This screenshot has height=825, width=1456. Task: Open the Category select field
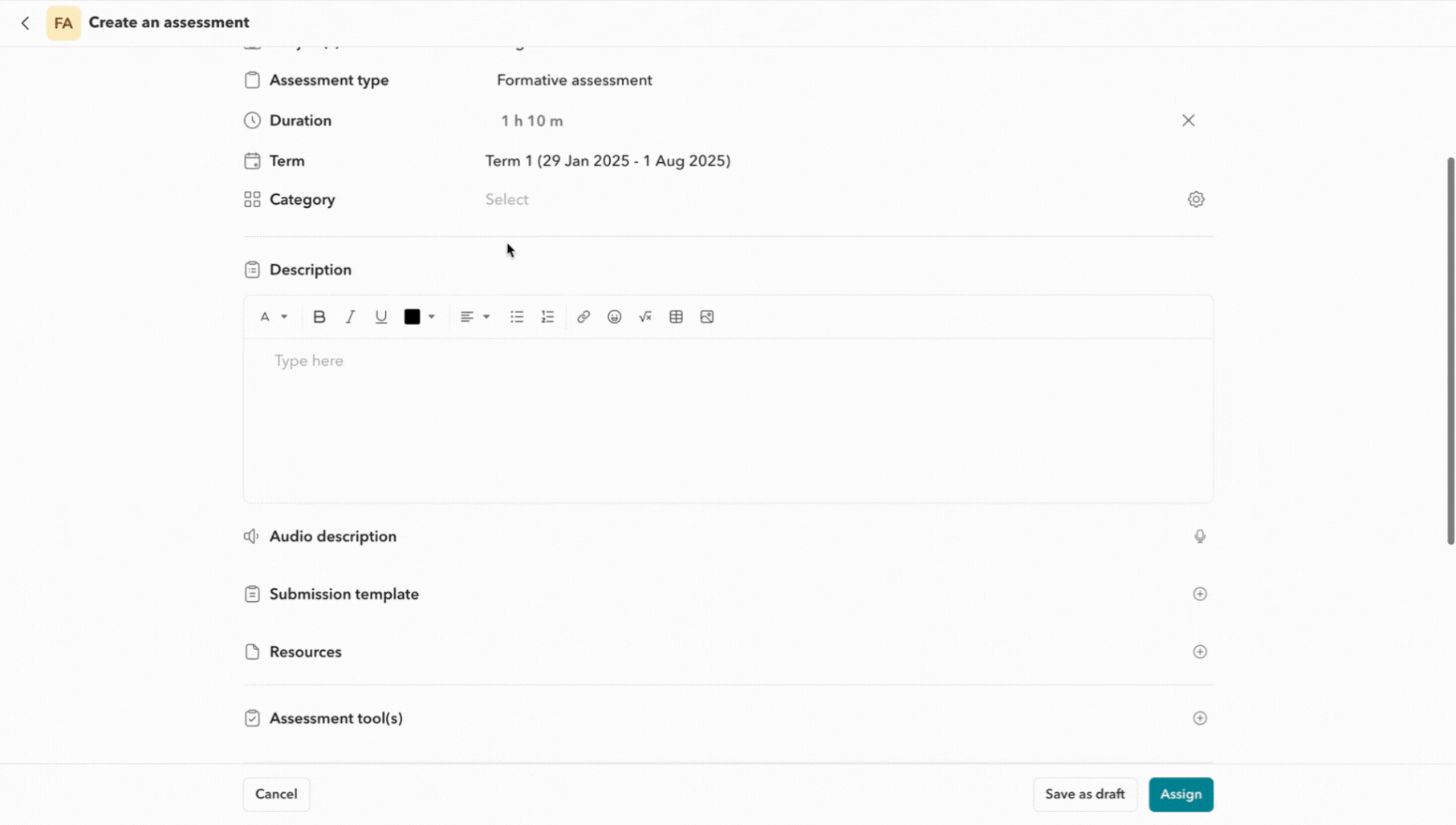coord(507,199)
